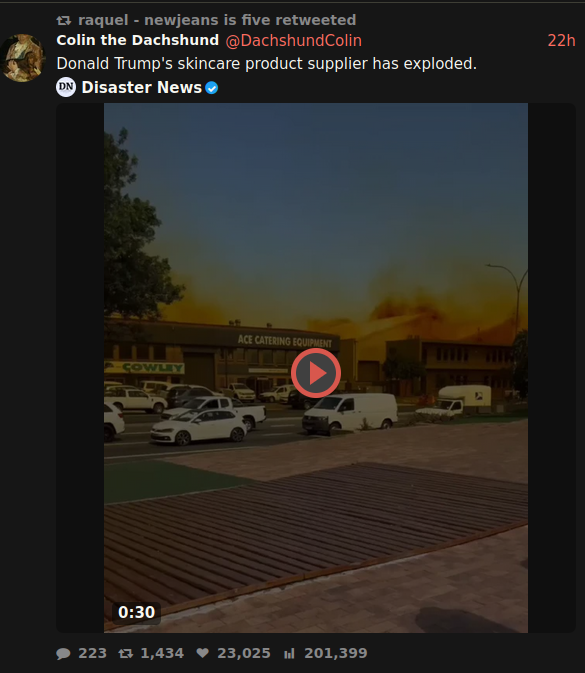The height and width of the screenshot is (673, 585).
Task: Click the blue verified badge
Action: tap(212, 88)
